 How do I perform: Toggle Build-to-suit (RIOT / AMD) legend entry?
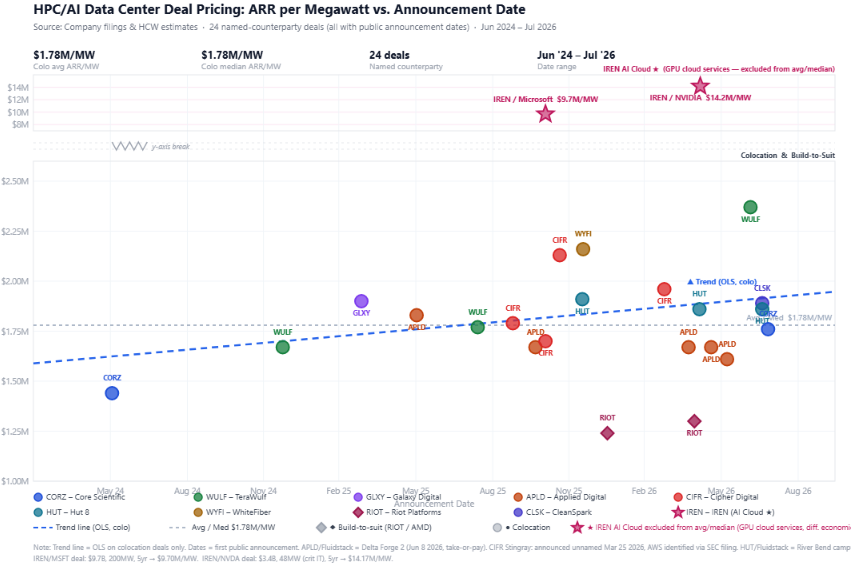pyautogui.click(x=374, y=527)
